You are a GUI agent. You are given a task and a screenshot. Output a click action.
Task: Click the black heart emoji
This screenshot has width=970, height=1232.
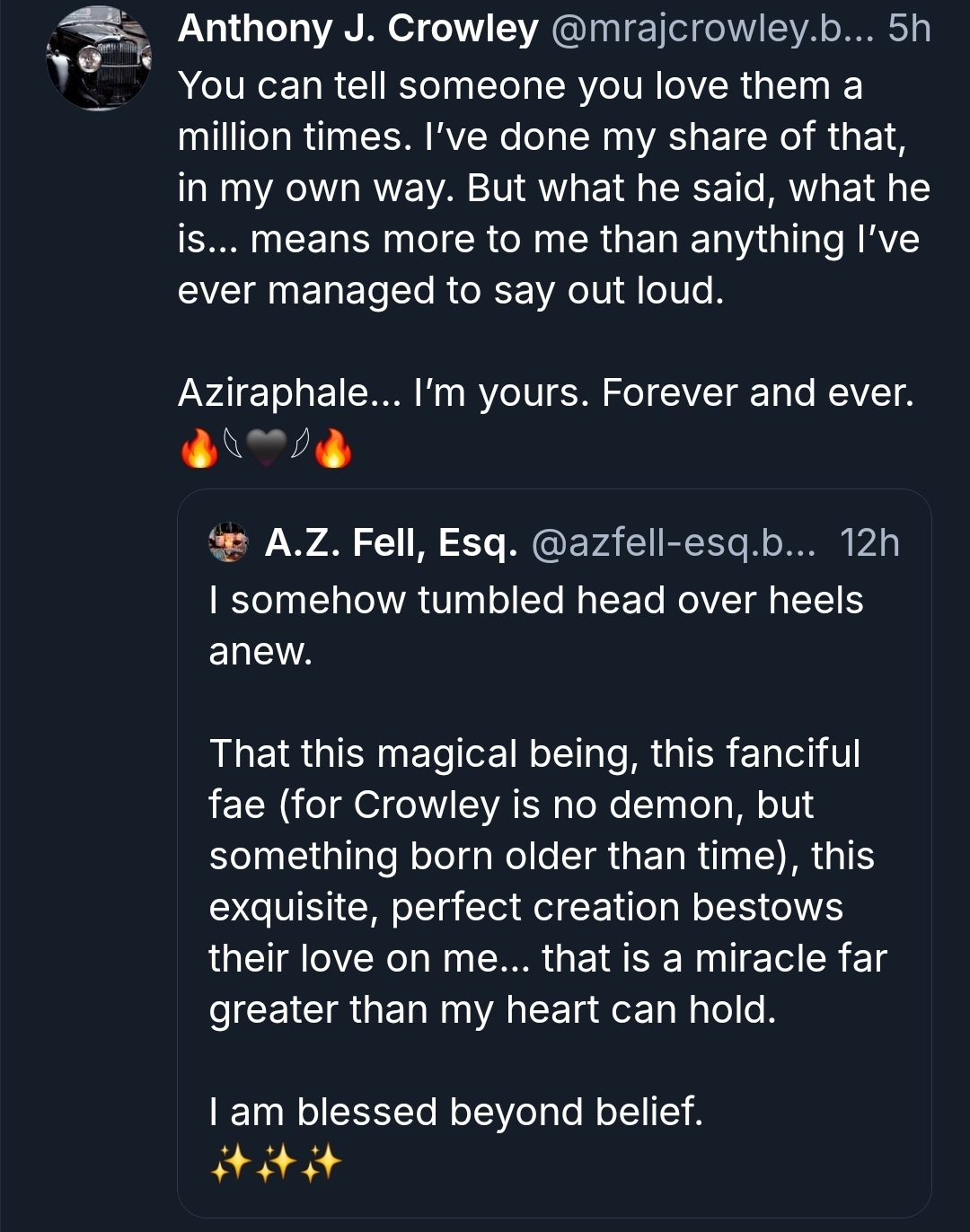[266, 447]
